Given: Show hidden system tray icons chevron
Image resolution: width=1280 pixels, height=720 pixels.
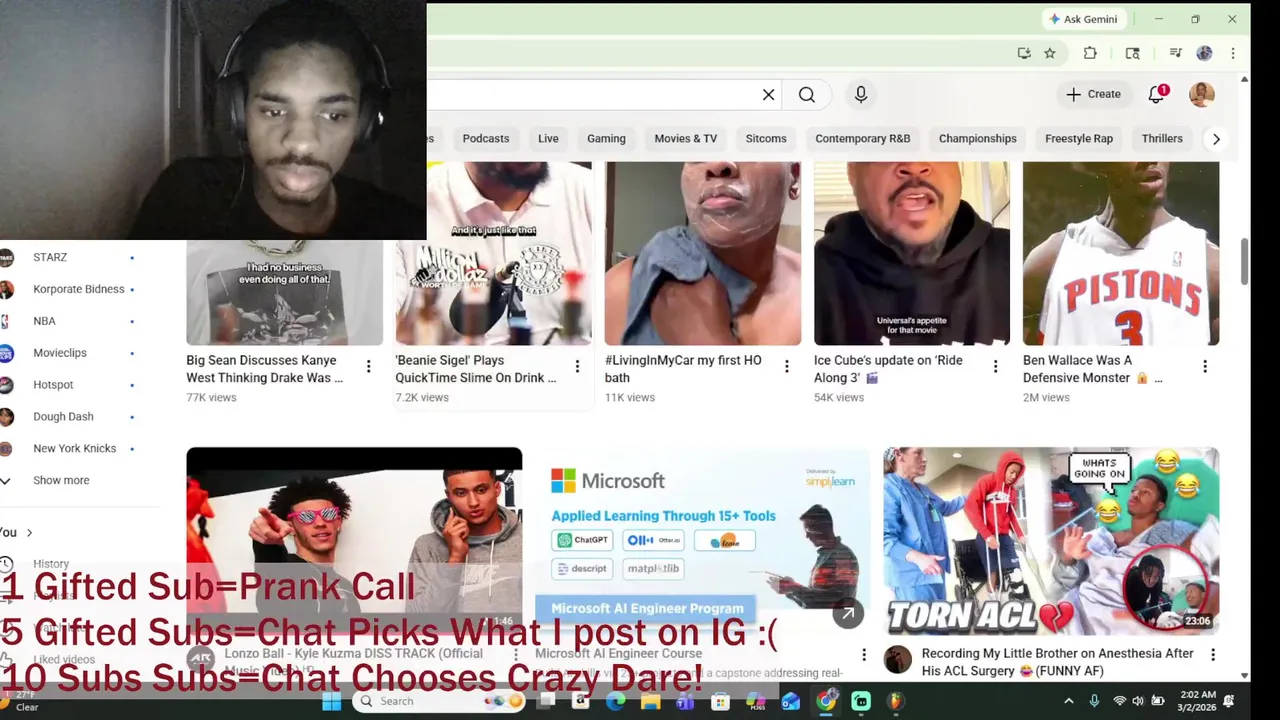Looking at the screenshot, I should pos(1068,701).
